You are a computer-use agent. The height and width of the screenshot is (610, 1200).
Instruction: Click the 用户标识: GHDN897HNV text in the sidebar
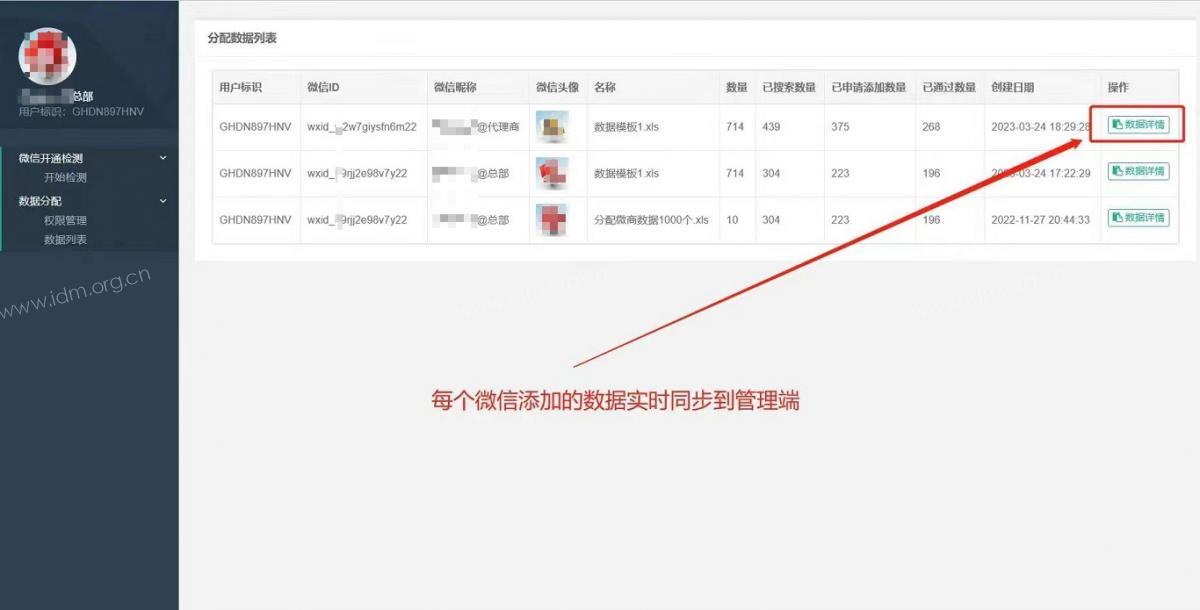[x=81, y=111]
